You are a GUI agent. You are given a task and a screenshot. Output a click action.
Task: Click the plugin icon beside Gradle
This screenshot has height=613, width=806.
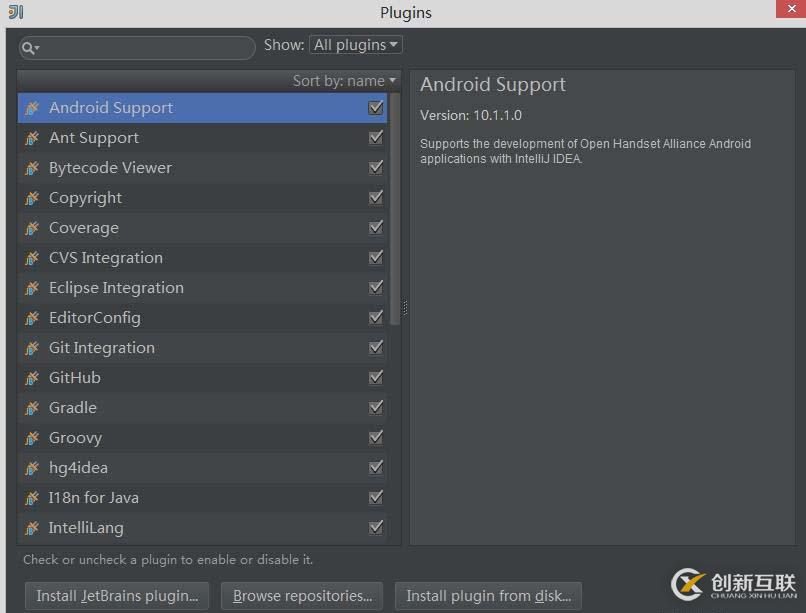[32, 408]
